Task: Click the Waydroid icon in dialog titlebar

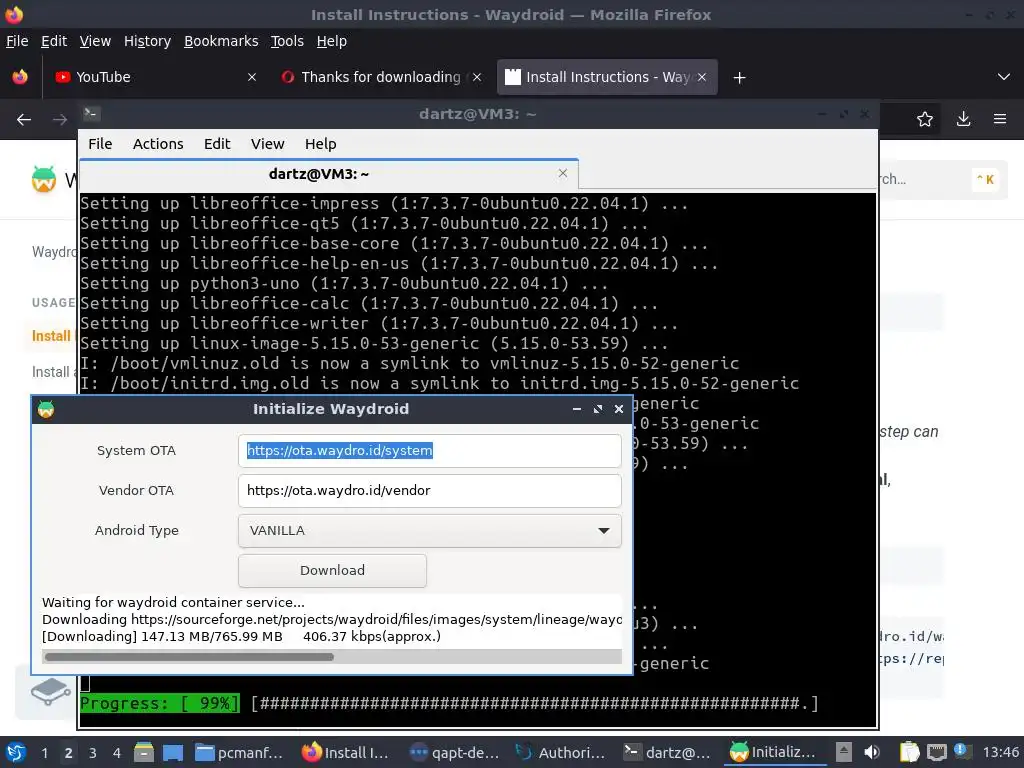Action: pos(46,409)
